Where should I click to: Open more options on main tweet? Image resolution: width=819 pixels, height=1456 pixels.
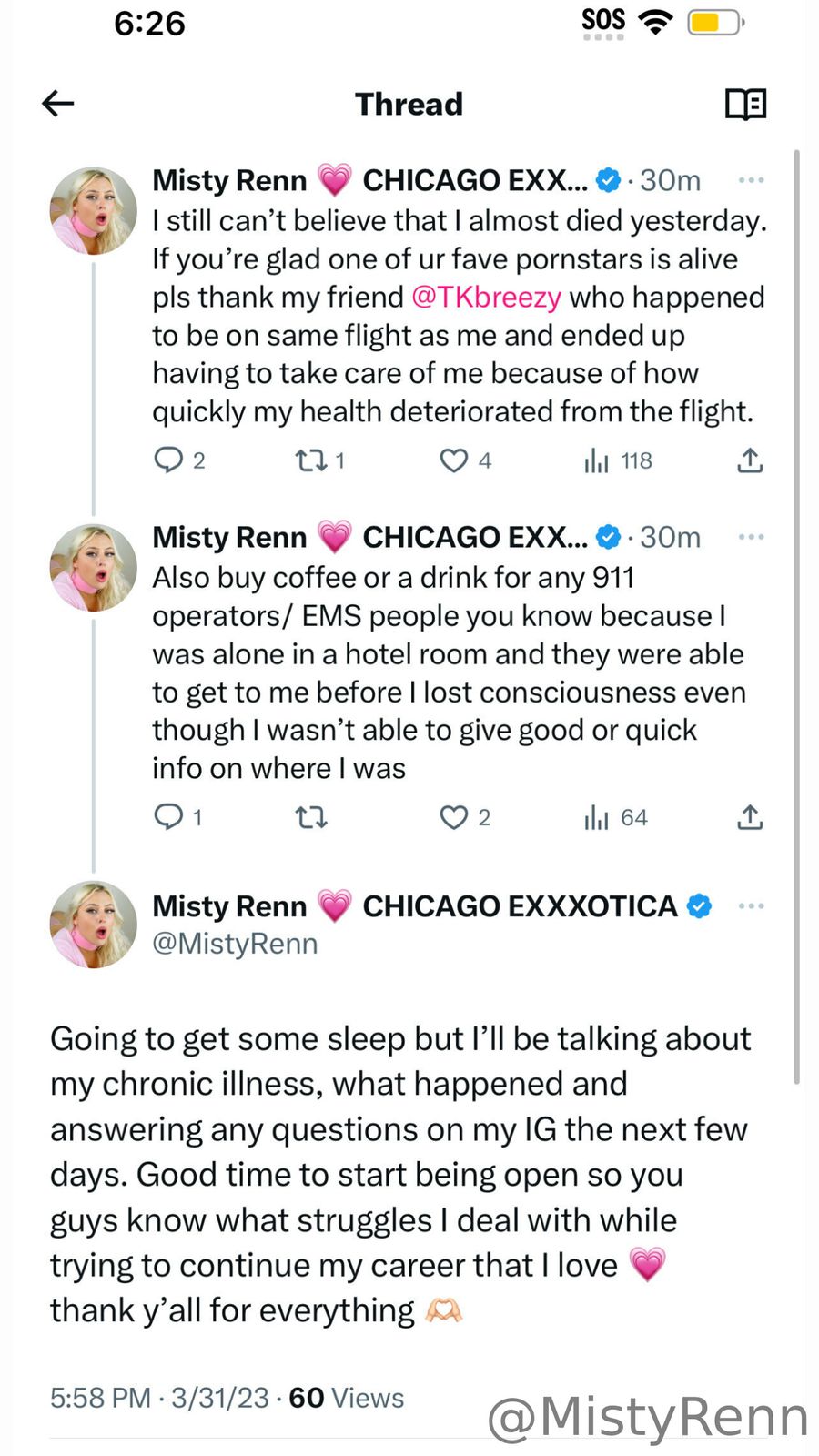click(x=751, y=906)
